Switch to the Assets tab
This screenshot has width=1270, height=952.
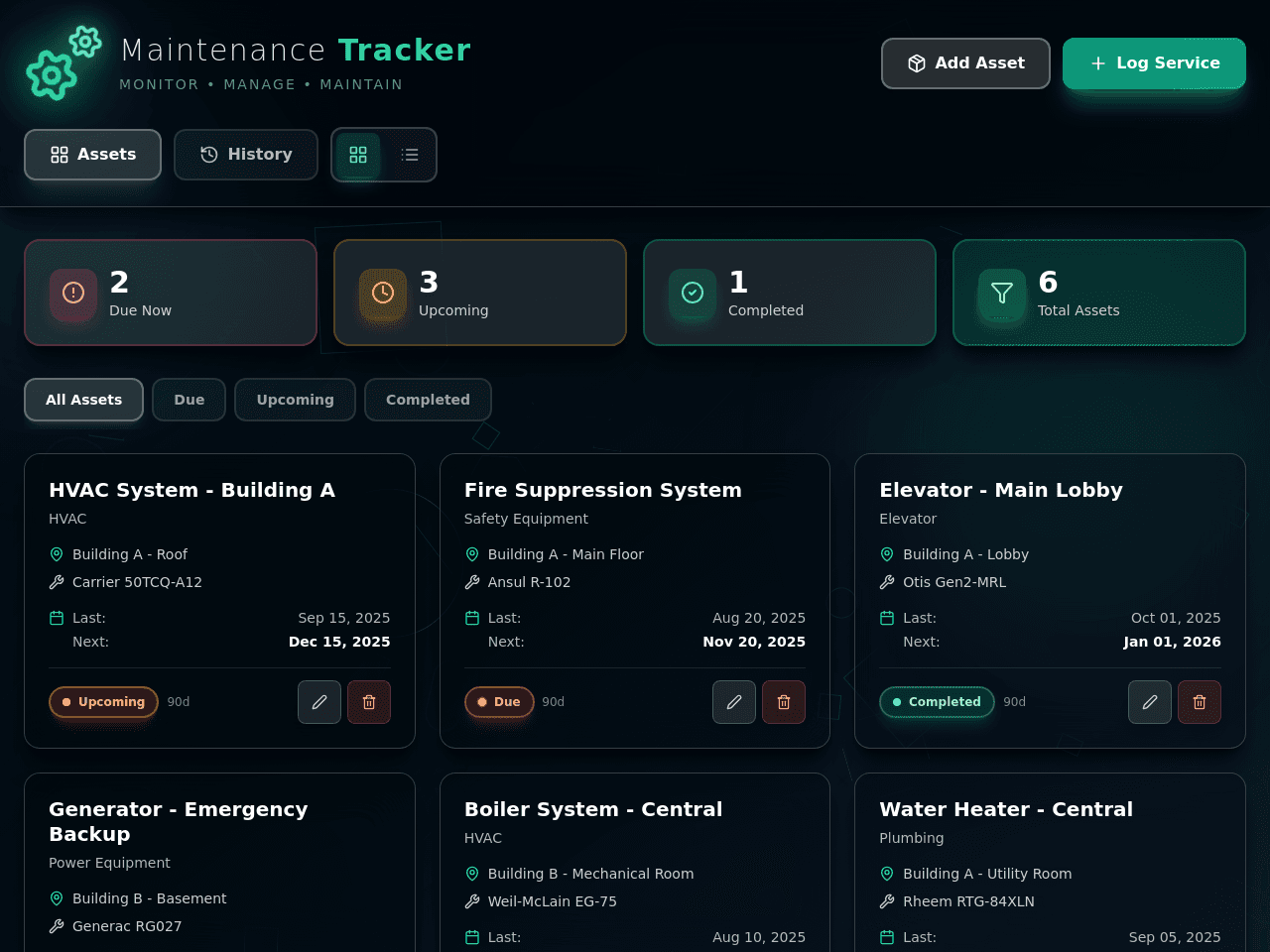point(92,155)
